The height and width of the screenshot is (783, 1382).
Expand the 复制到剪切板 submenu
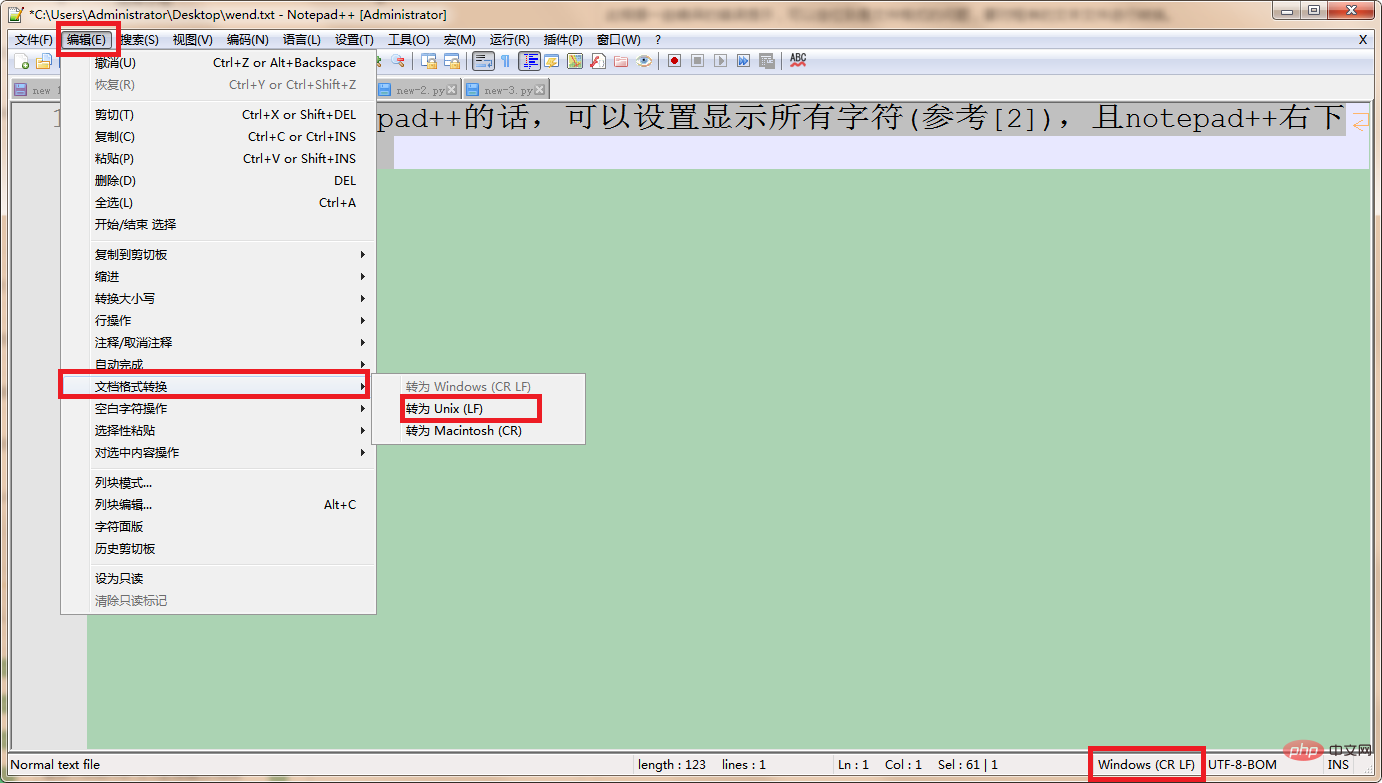(x=218, y=255)
